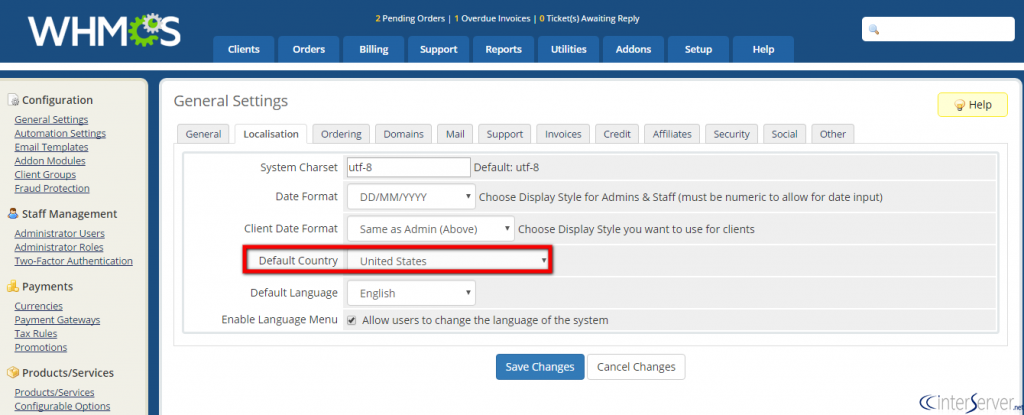Click the search magnifier icon
1024x415 pixels.
[x=873, y=30]
